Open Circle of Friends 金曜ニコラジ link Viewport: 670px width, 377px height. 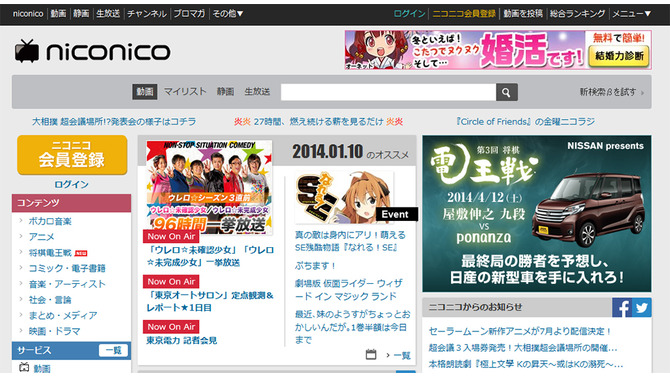(525, 122)
